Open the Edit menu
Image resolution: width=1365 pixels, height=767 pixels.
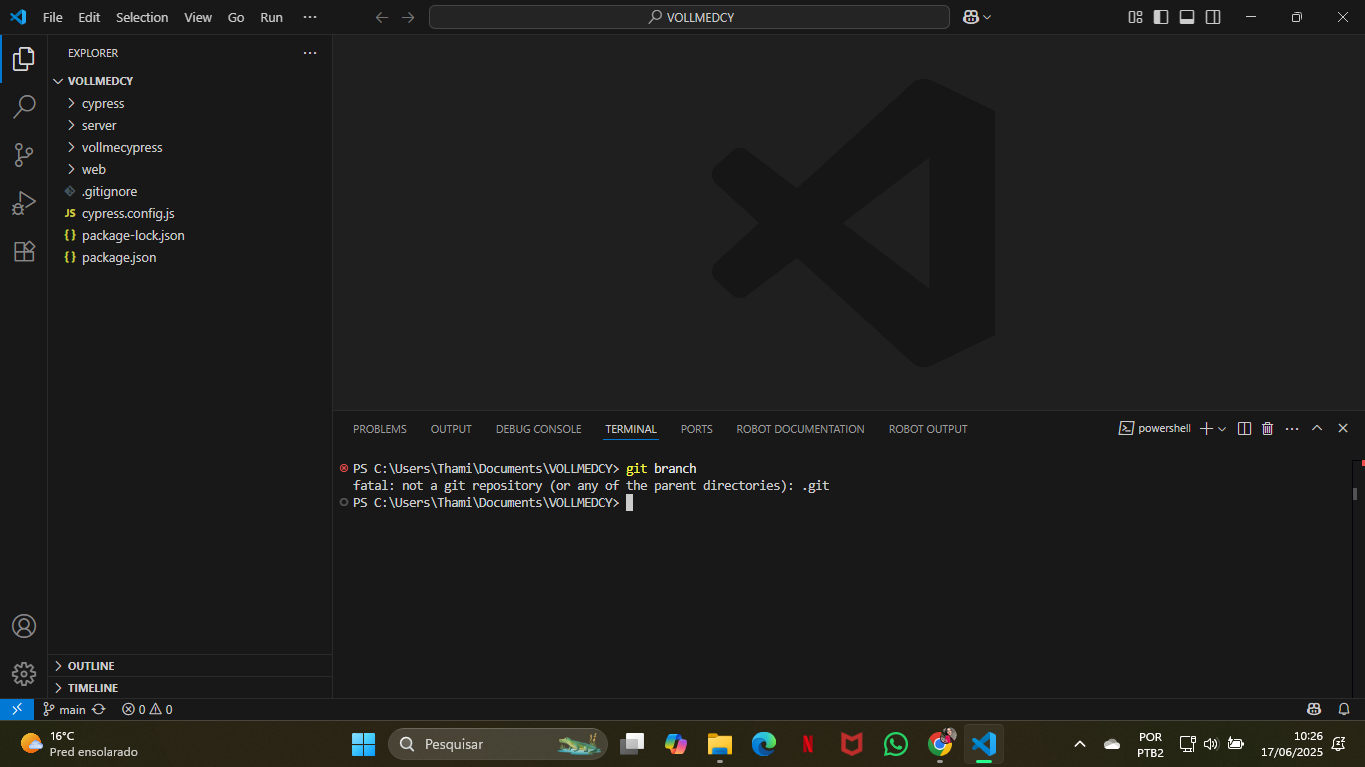tap(89, 17)
